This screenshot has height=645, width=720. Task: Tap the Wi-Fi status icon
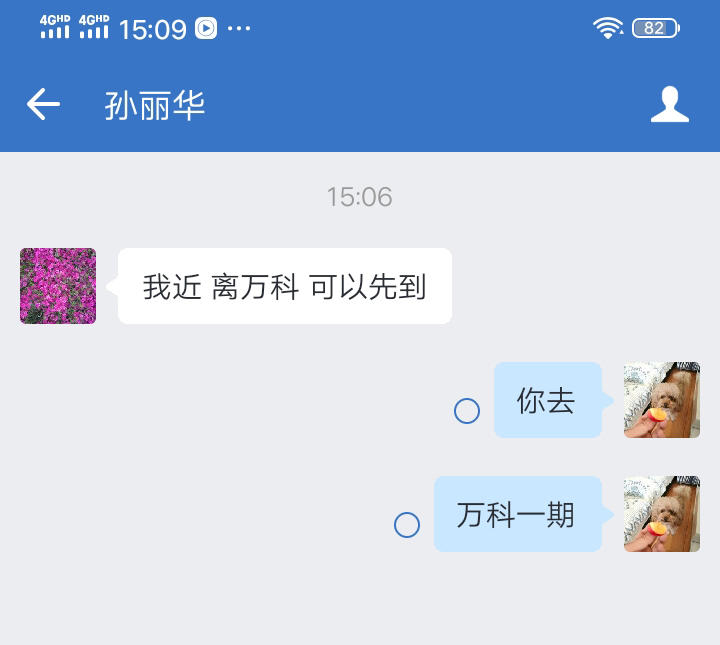pyautogui.click(x=608, y=28)
